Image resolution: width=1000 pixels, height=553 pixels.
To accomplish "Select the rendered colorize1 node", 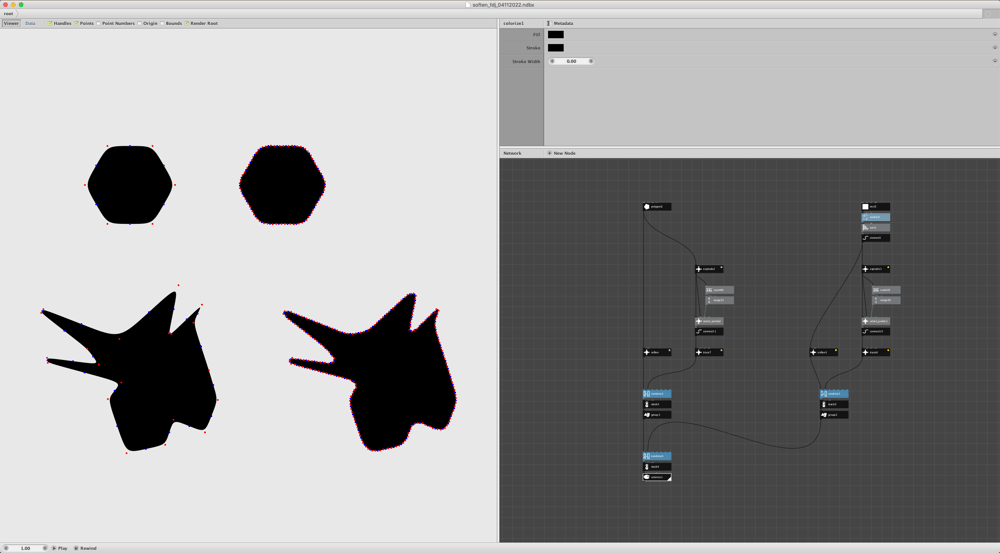I will [x=657, y=477].
